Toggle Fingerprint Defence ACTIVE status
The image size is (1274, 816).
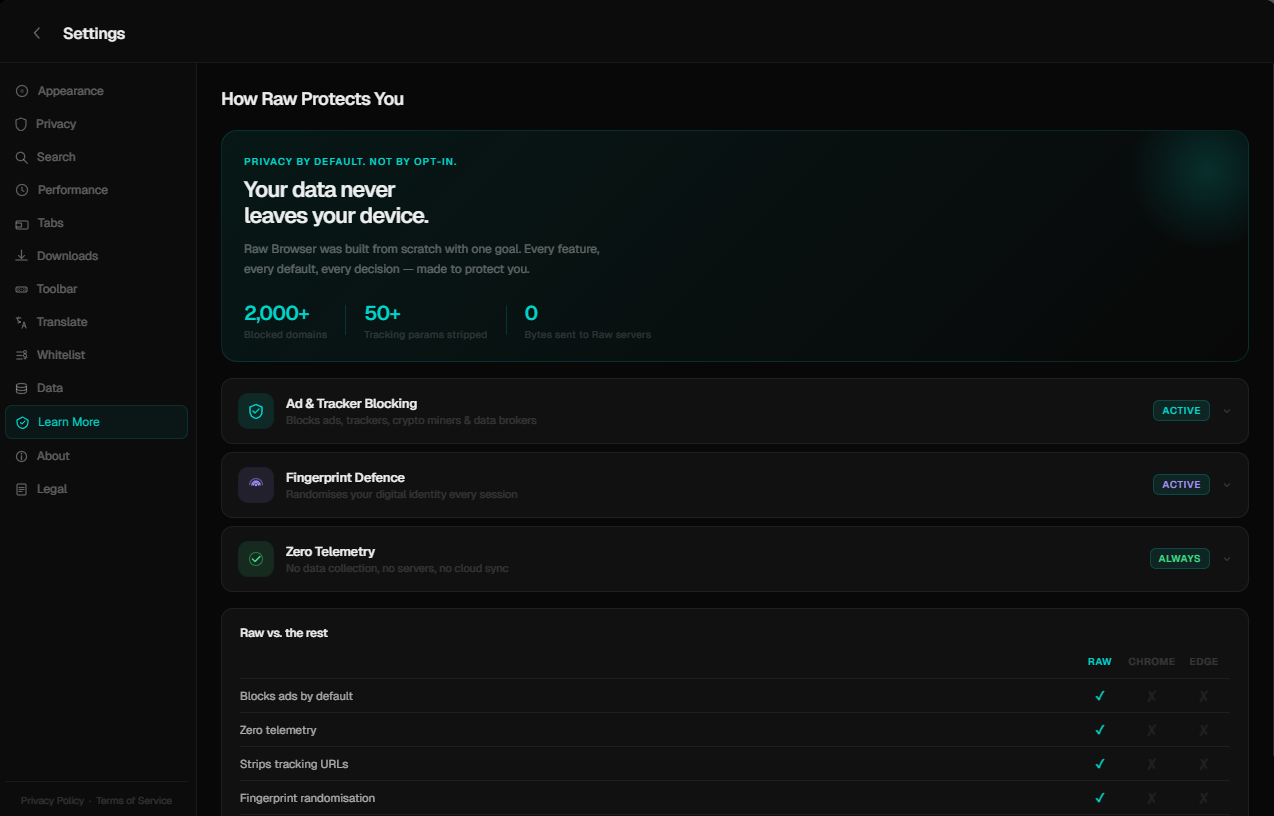(1181, 484)
